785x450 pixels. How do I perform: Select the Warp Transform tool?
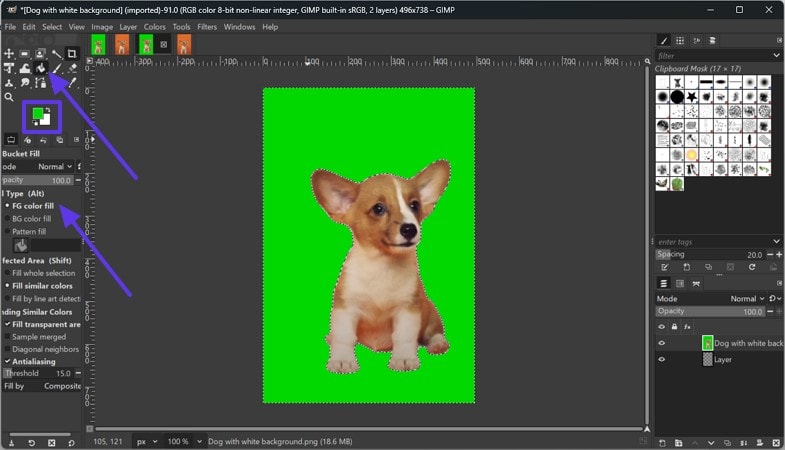pos(25,69)
